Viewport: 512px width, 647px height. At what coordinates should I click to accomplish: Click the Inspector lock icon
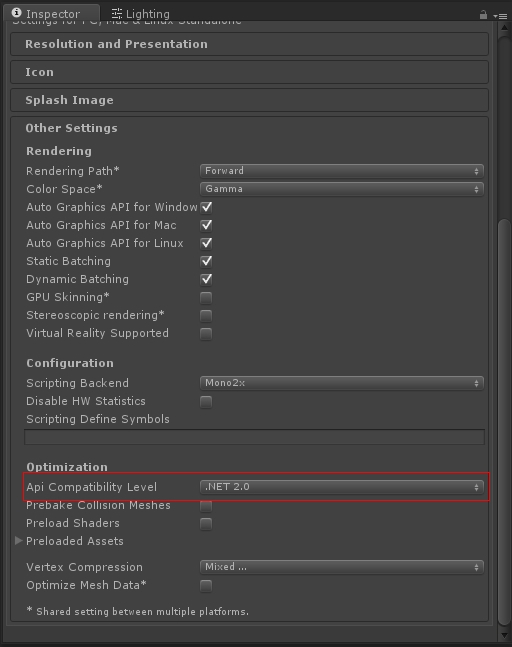(x=483, y=15)
